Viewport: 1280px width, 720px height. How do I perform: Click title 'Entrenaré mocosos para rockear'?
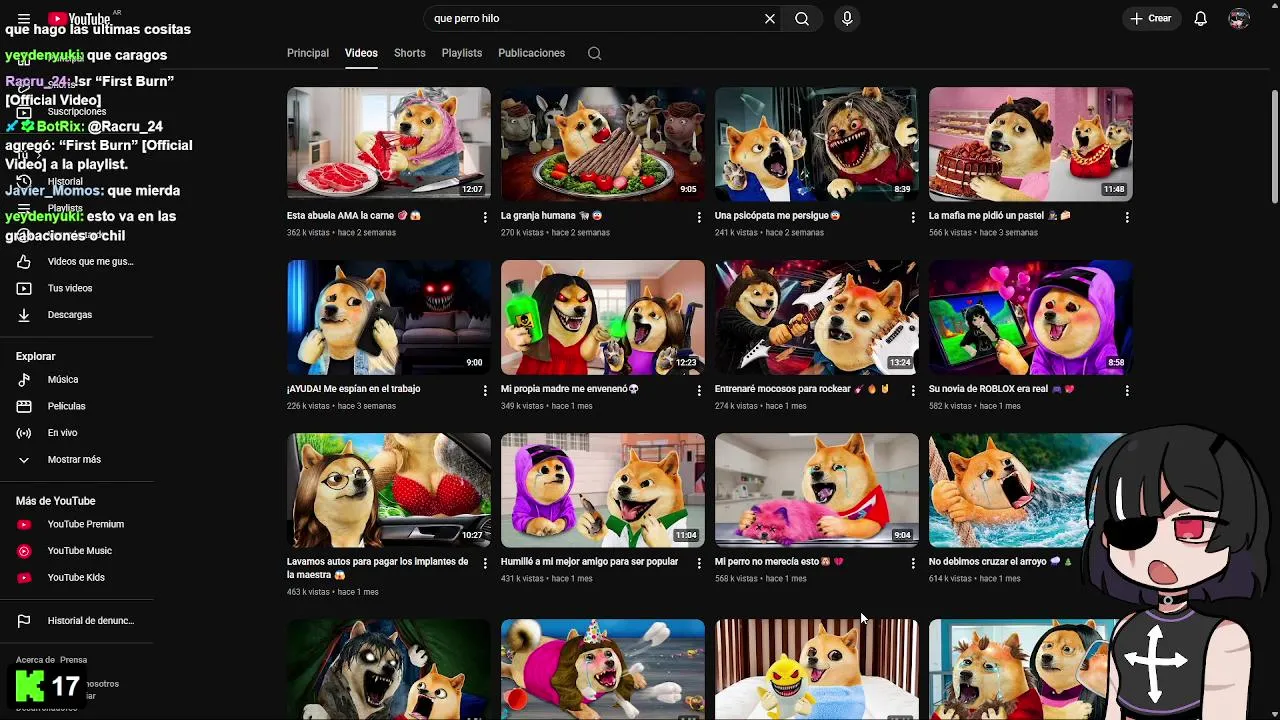801,389
